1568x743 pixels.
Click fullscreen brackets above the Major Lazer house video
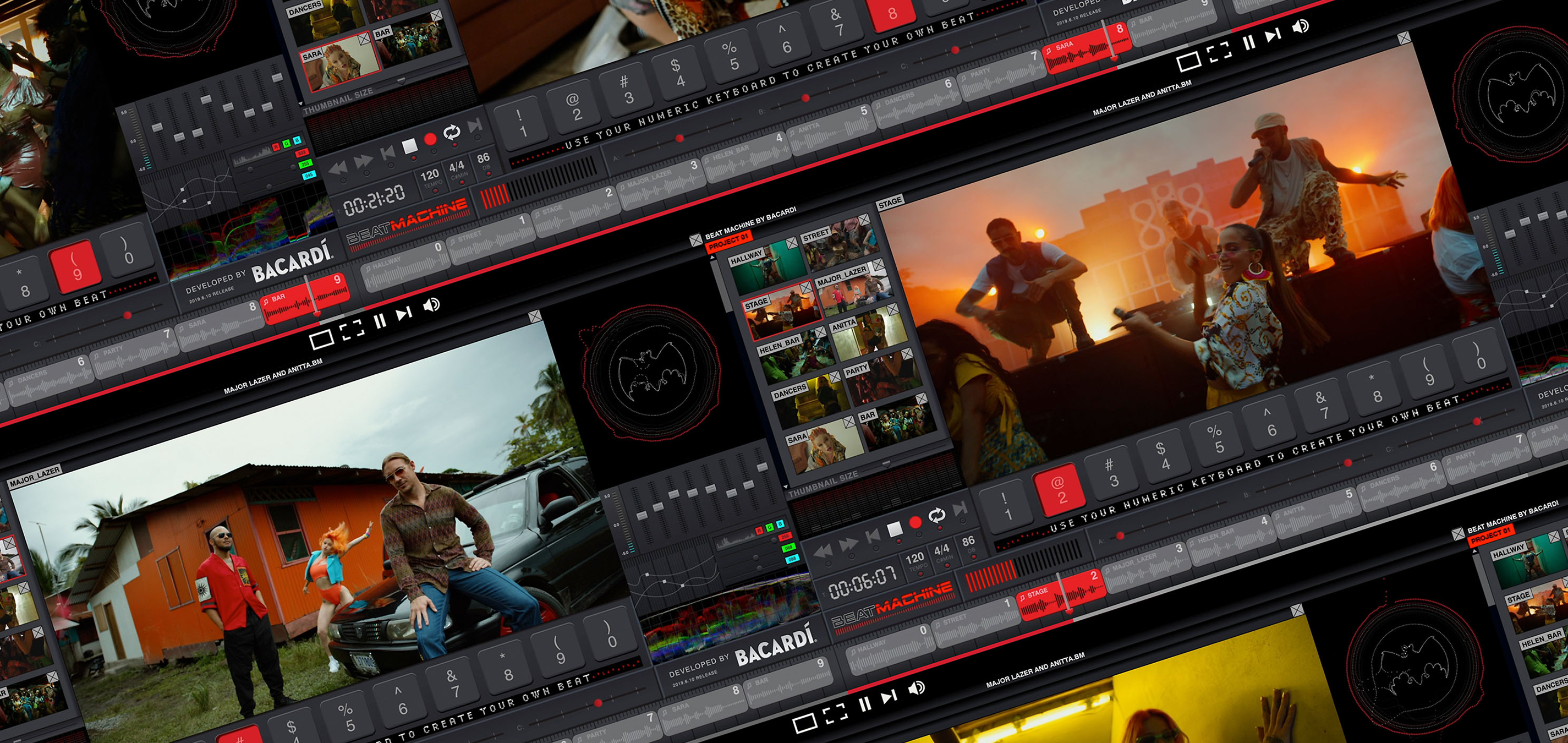[x=353, y=330]
